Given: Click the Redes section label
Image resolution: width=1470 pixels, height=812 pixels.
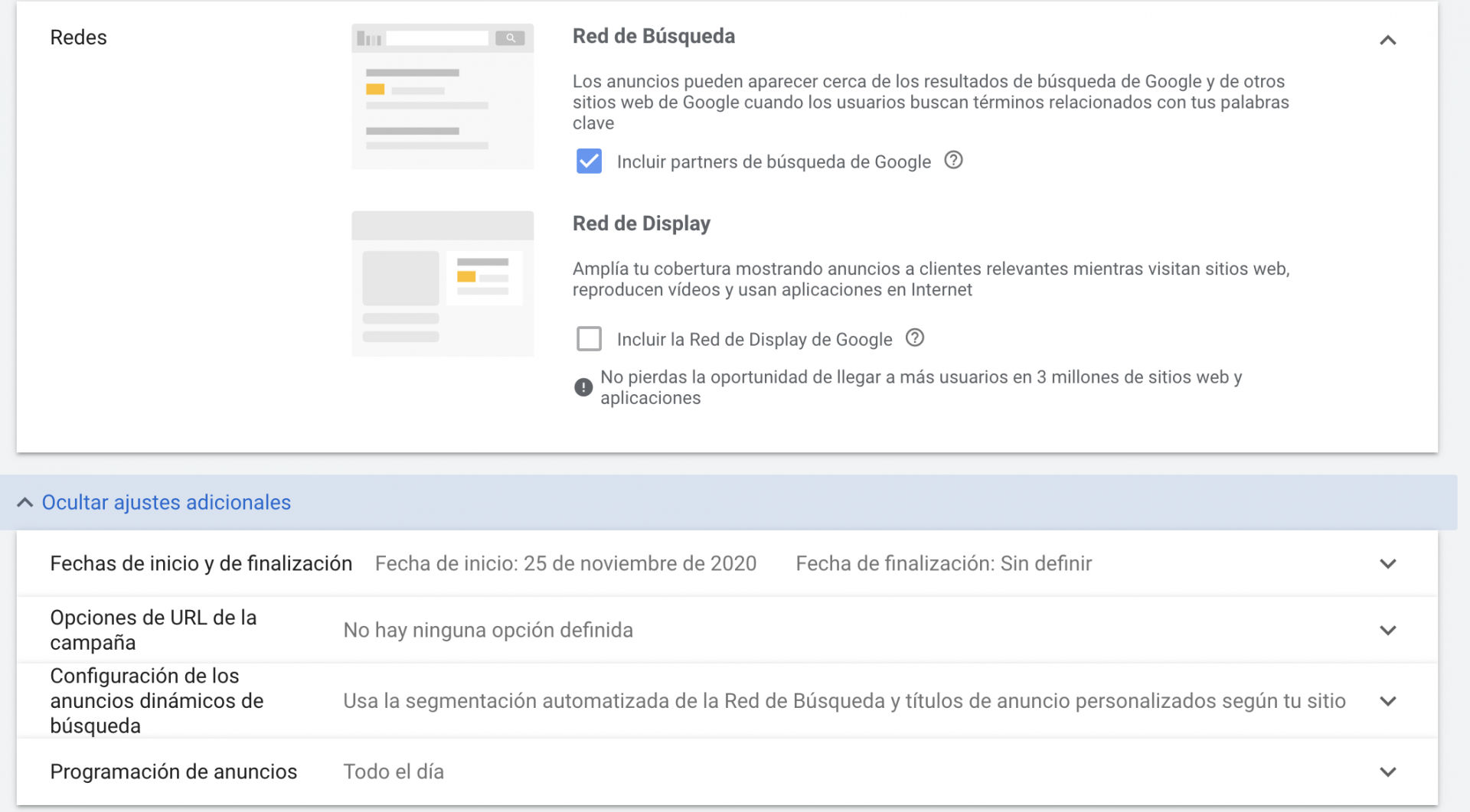Looking at the screenshot, I should [x=79, y=38].
